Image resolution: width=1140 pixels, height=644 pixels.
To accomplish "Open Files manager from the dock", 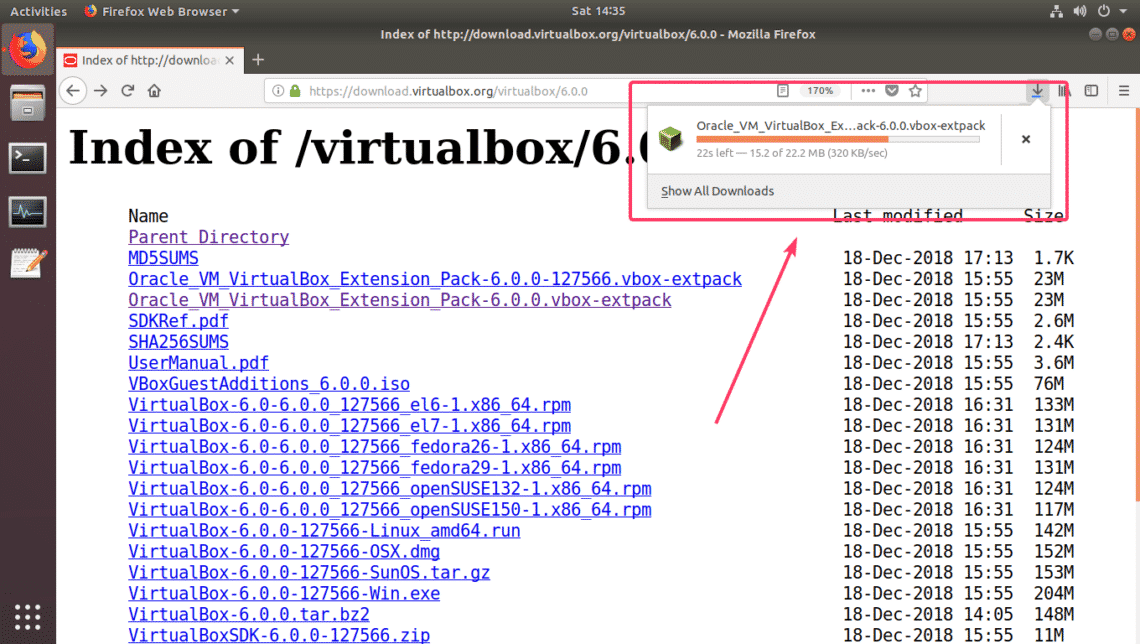I will pyautogui.click(x=28, y=103).
